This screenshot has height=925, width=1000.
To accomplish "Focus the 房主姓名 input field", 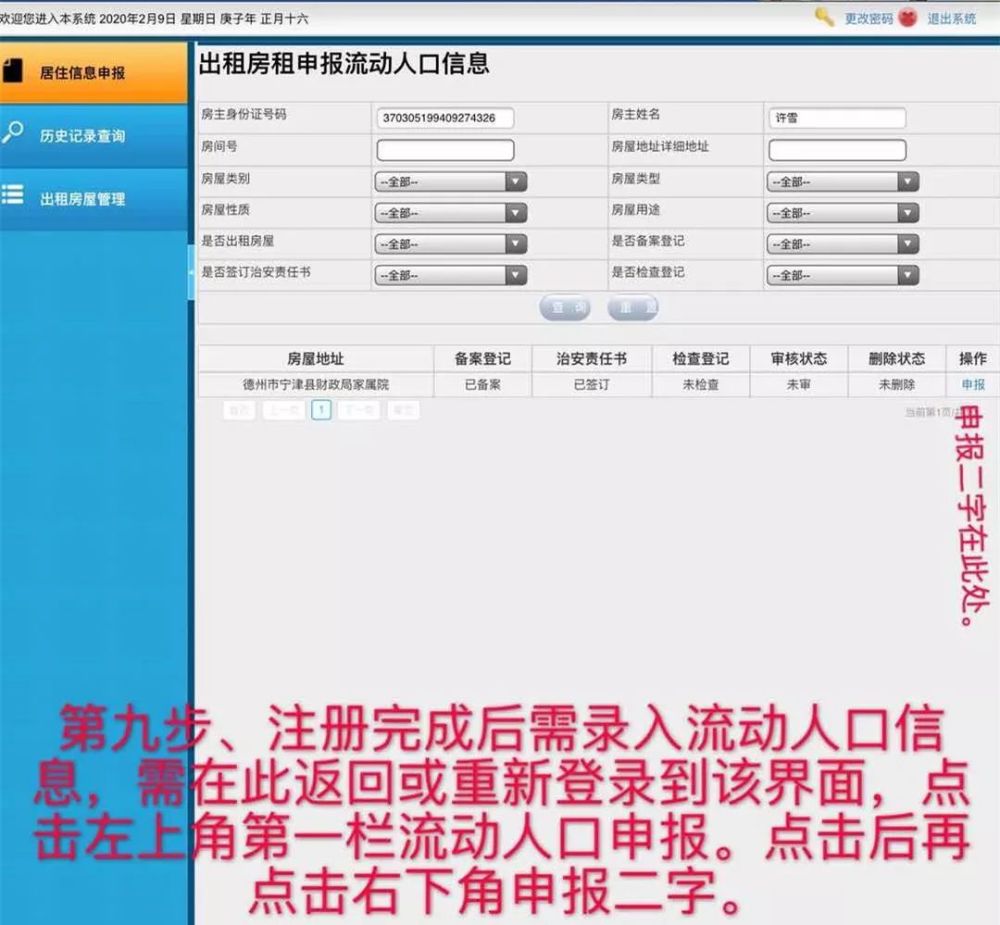I will tap(837, 118).
